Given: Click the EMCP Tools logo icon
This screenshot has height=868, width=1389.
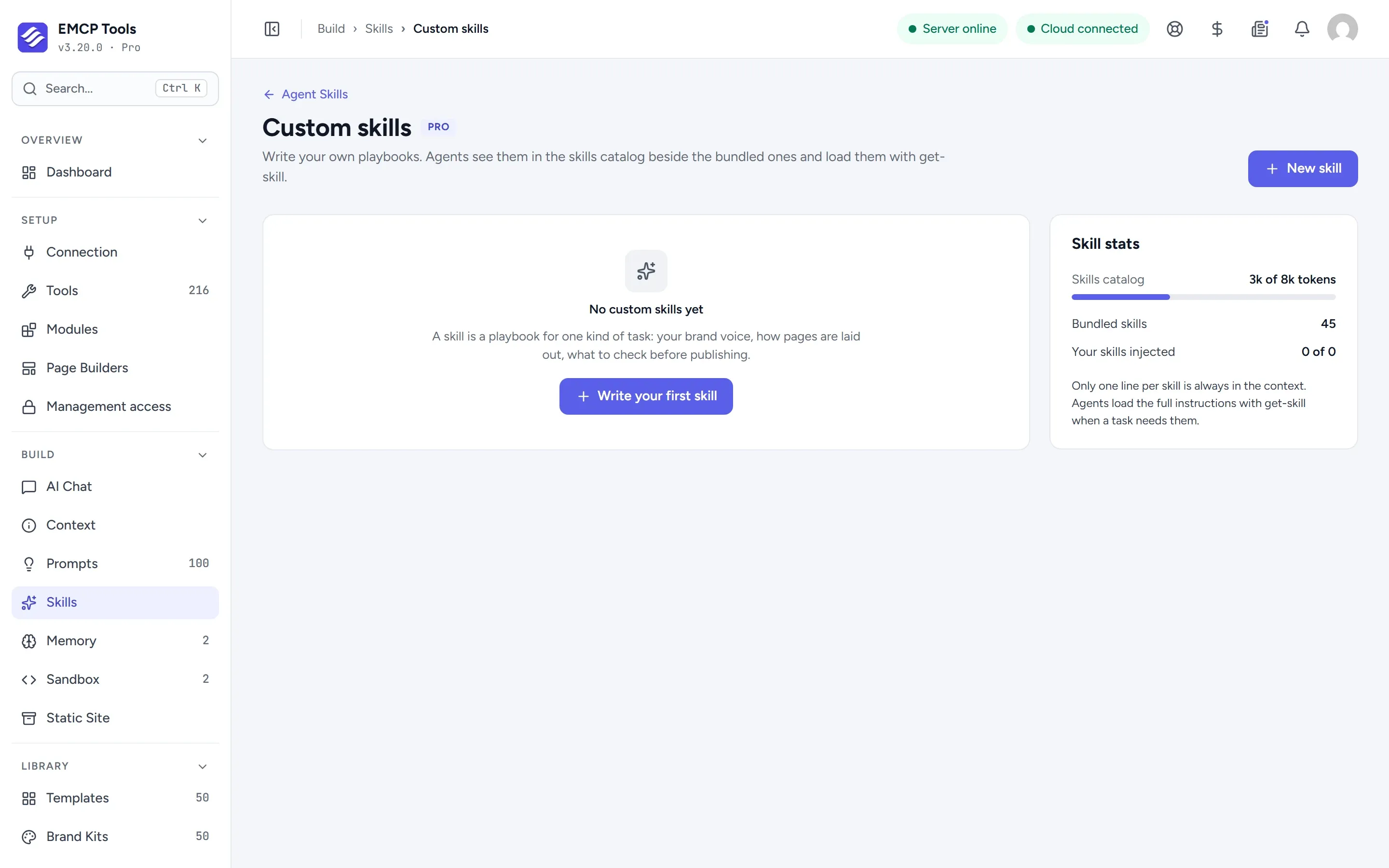Looking at the screenshot, I should 33,37.
